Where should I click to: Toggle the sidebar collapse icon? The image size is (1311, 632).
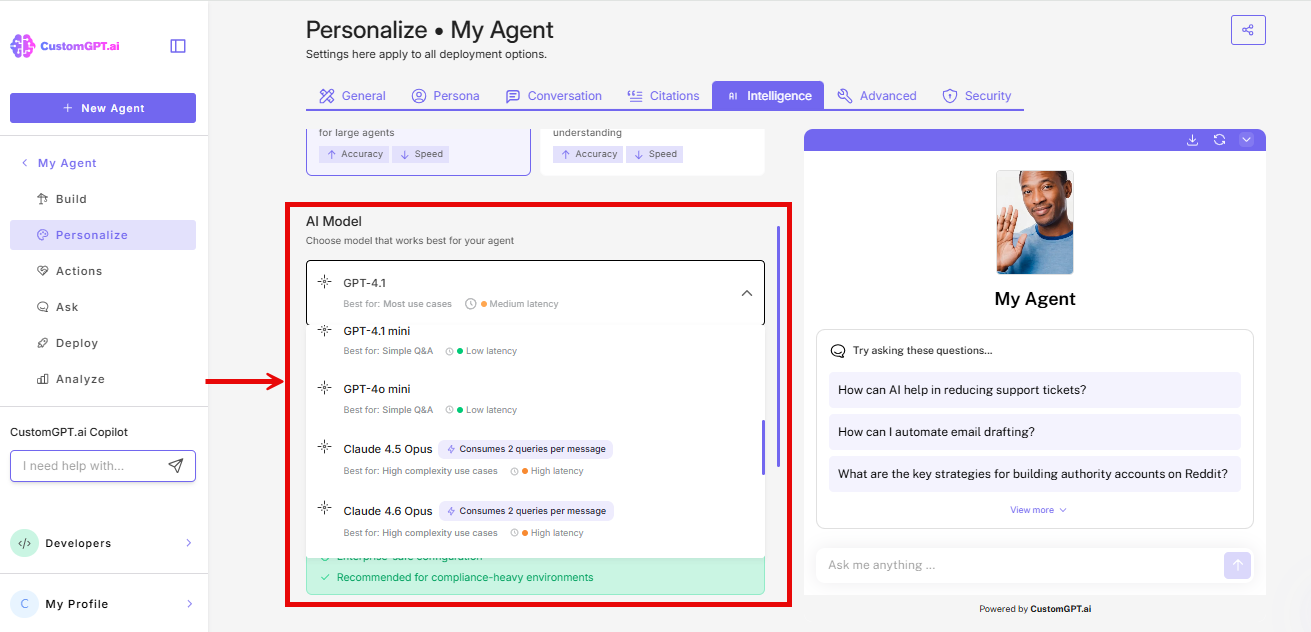[x=177, y=46]
